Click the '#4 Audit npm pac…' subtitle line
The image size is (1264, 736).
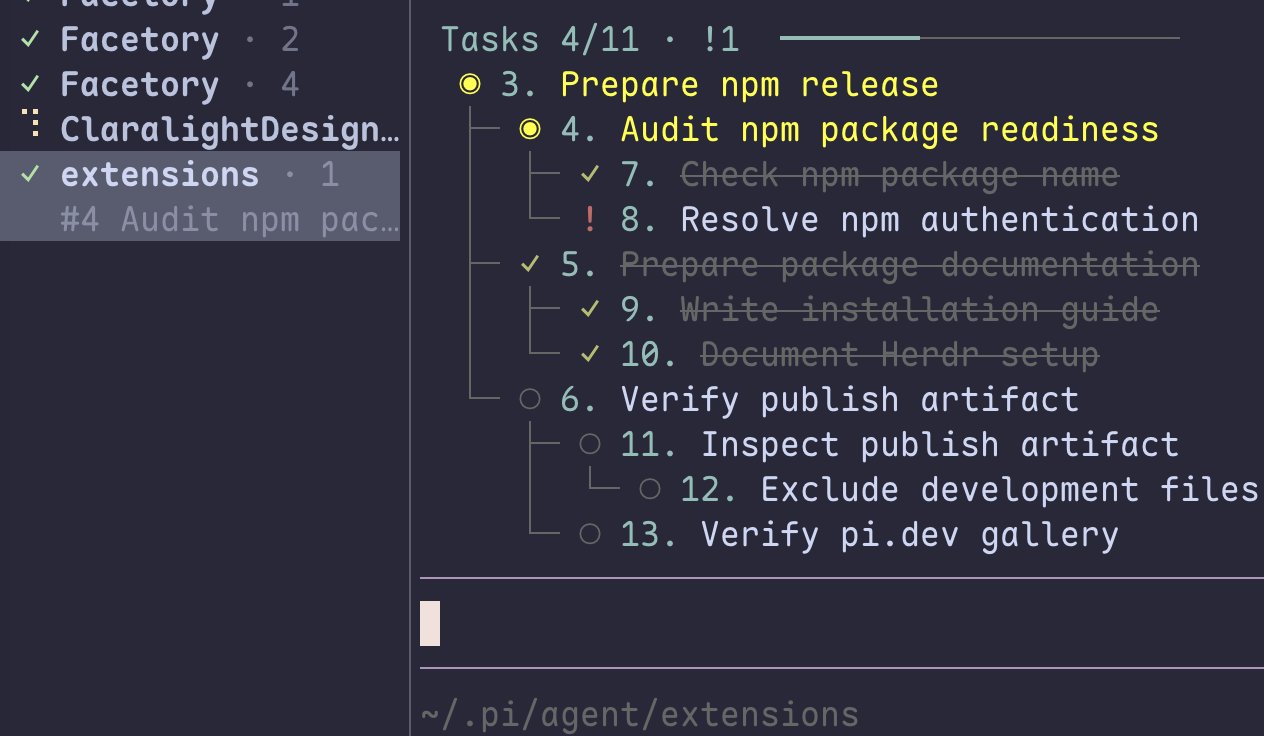(230, 219)
